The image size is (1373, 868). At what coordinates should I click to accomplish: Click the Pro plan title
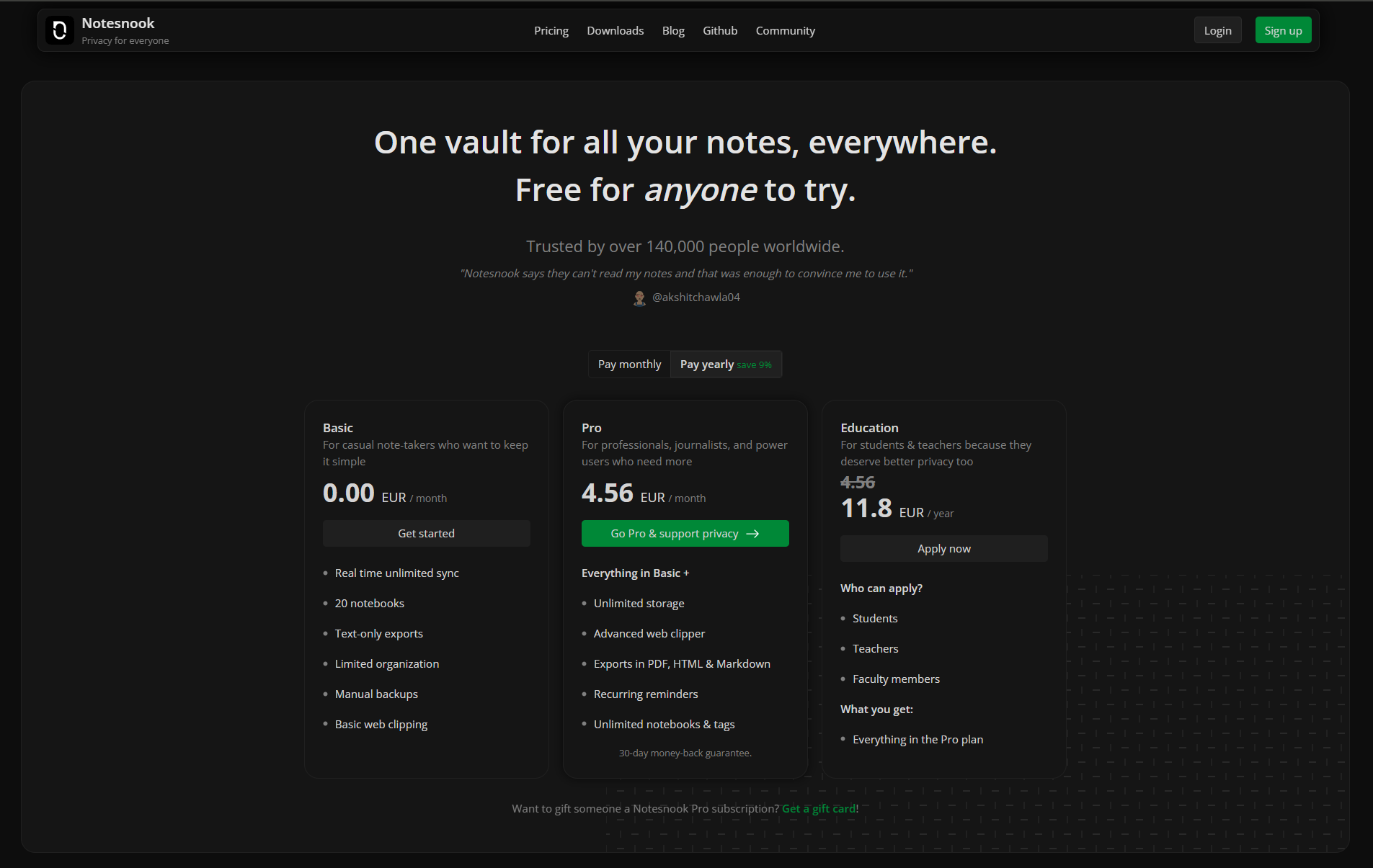591,428
